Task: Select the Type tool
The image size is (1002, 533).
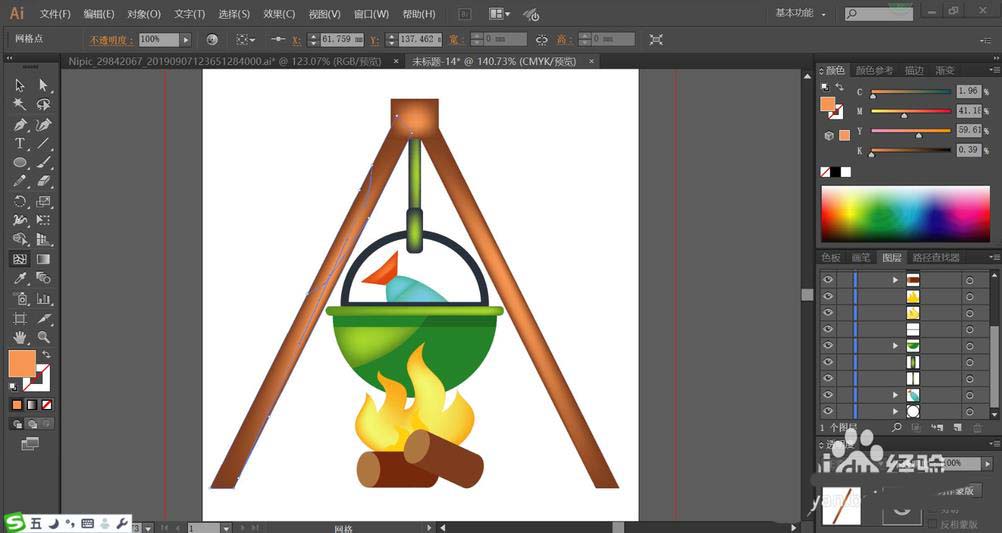Action: pyautogui.click(x=20, y=144)
